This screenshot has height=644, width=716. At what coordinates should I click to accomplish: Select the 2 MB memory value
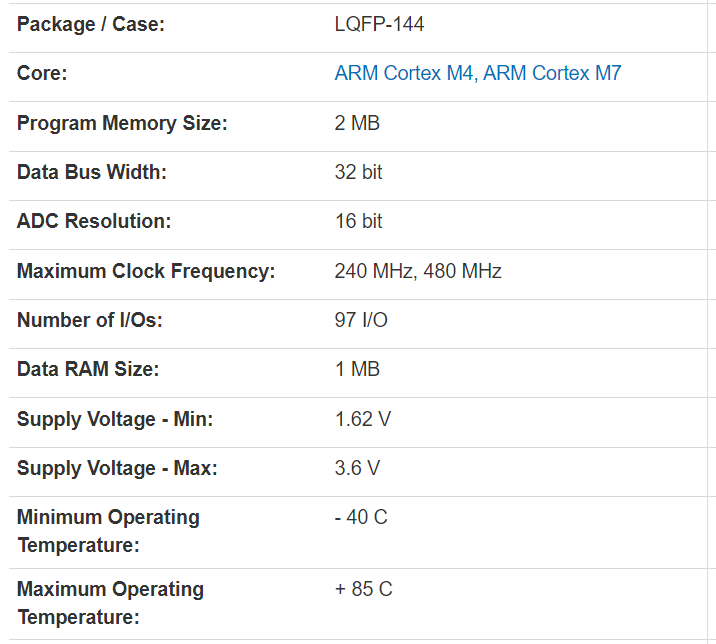pyautogui.click(x=357, y=123)
